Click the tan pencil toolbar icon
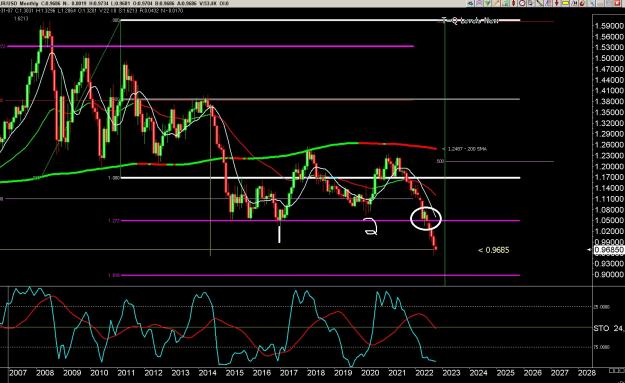625x383 pixels. (x=496, y=3)
